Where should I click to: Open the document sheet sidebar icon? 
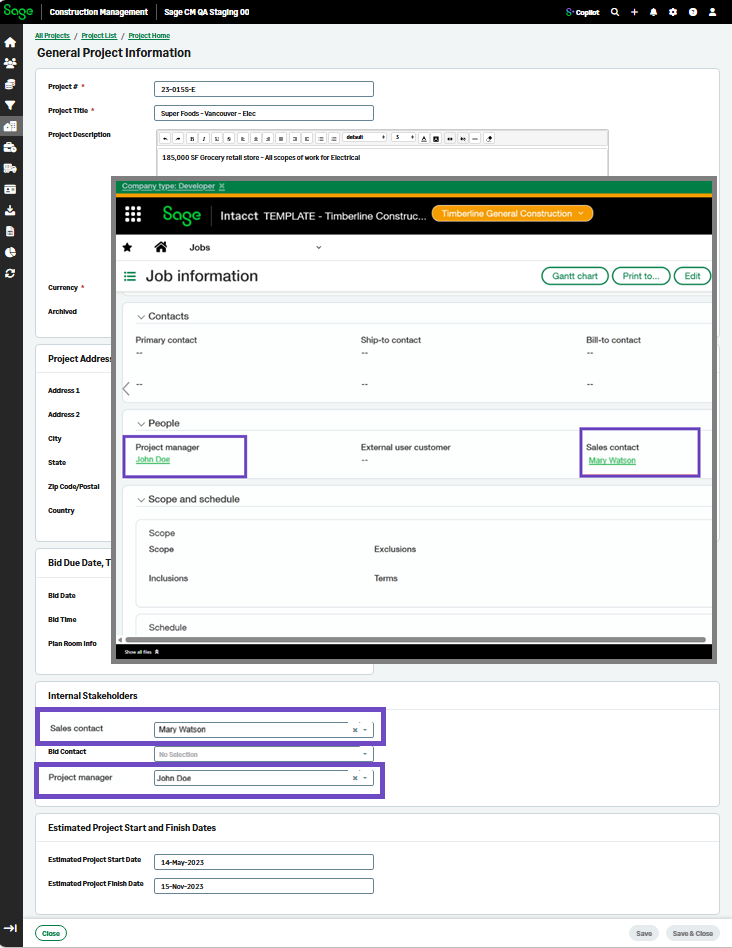pyautogui.click(x=10, y=232)
